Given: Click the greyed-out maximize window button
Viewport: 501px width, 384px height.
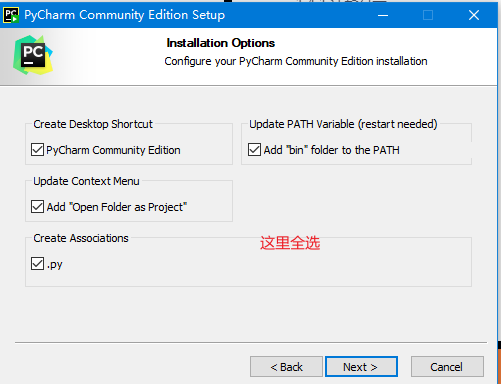Looking at the screenshot, I should pyautogui.click(x=428, y=15).
